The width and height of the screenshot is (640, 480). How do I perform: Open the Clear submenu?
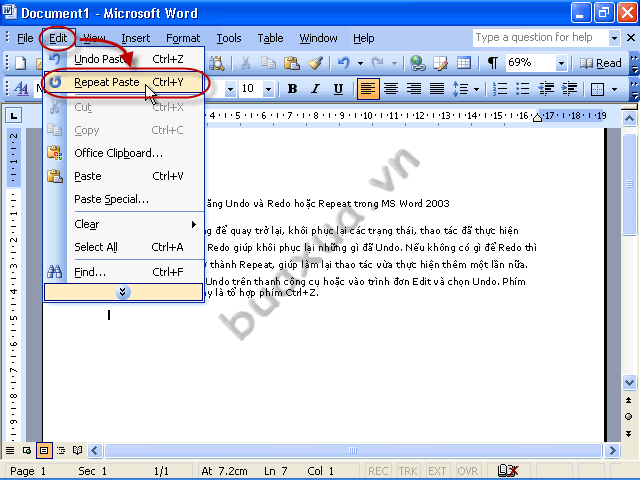[x=123, y=224]
